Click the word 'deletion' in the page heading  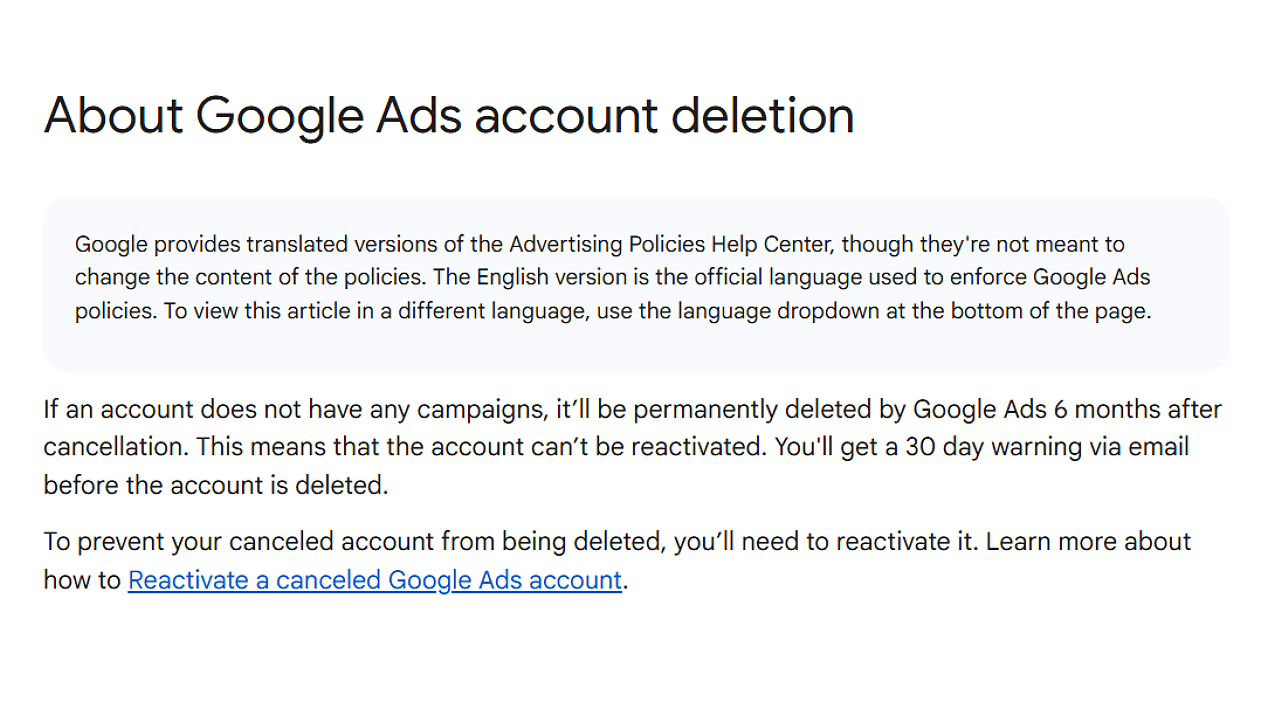coord(762,115)
